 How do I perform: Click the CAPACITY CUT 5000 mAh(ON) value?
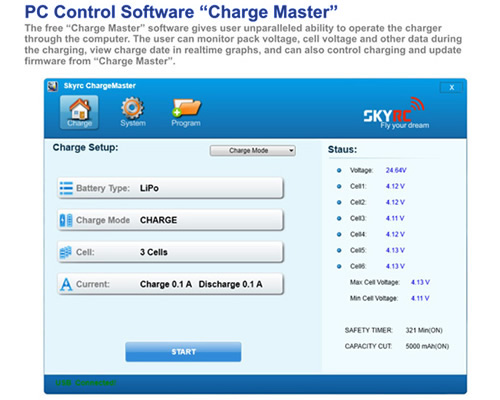427,346
